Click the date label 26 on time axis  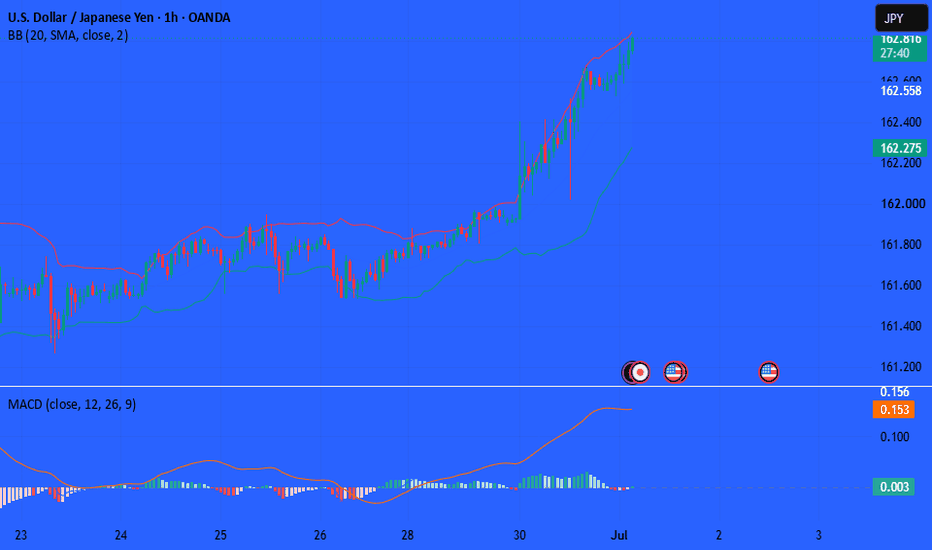320,535
